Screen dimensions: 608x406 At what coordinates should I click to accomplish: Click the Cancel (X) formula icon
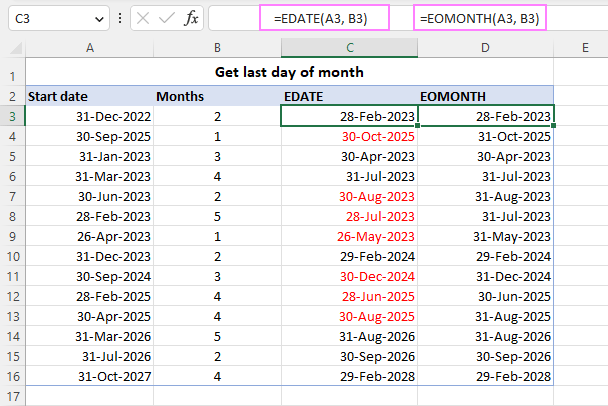click(x=143, y=18)
